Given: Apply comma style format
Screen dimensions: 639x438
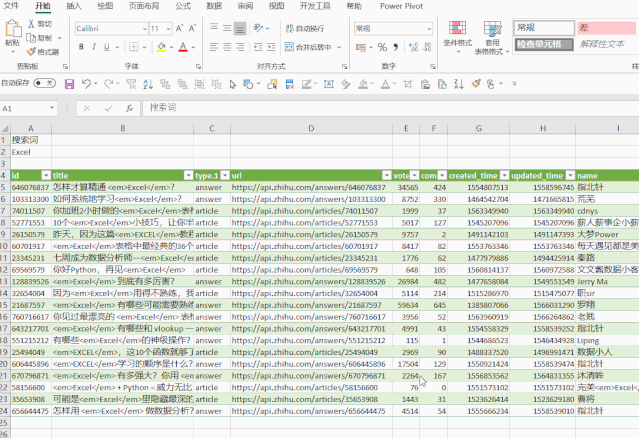Looking at the screenshot, I should [395, 47].
